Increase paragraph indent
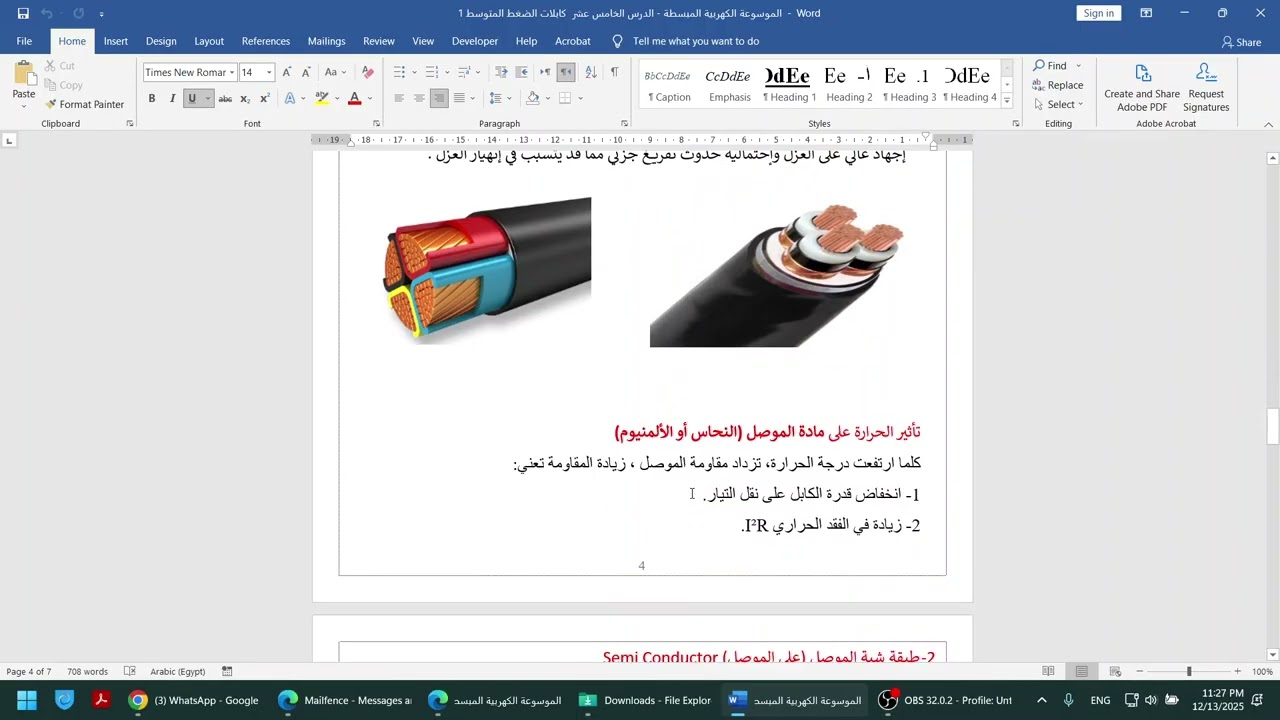The height and width of the screenshot is (720, 1280). (x=521, y=72)
